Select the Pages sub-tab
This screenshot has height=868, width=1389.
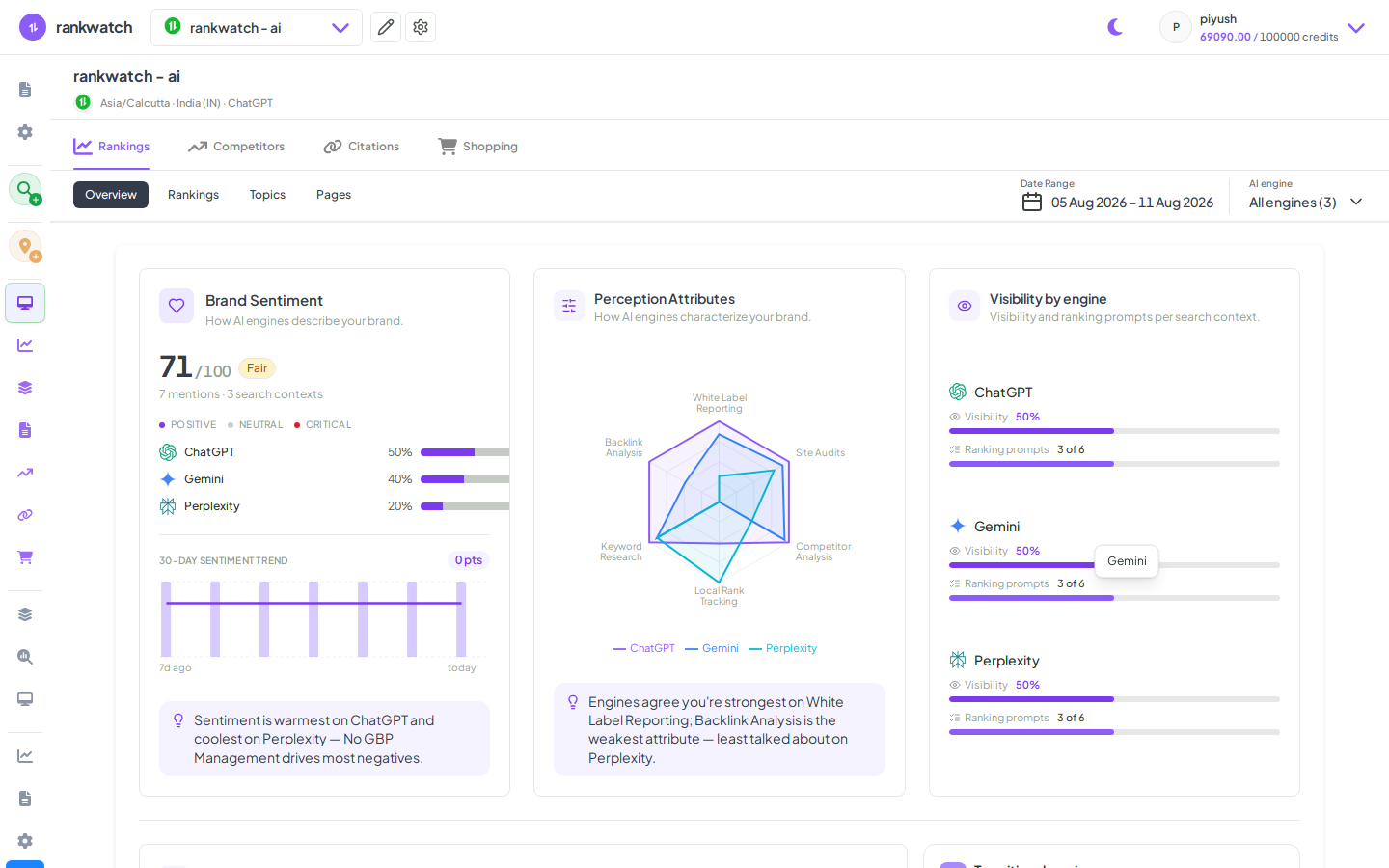[334, 195]
